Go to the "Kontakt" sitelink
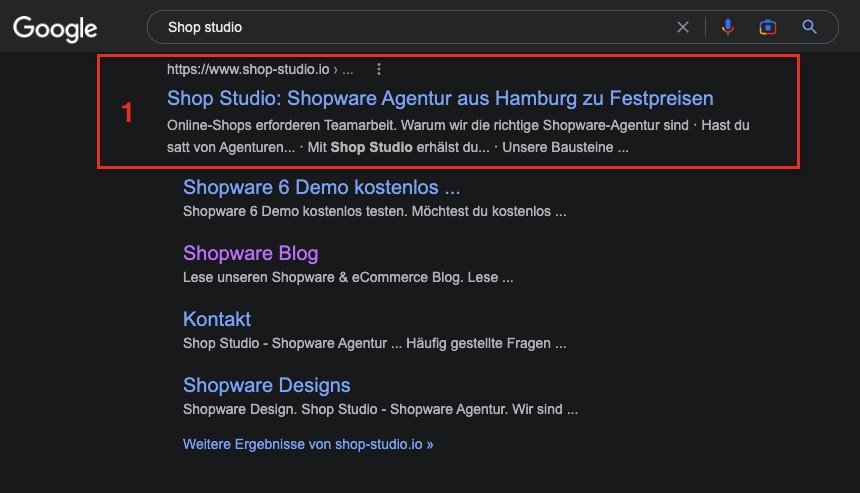This screenshot has width=860, height=493. coord(217,319)
